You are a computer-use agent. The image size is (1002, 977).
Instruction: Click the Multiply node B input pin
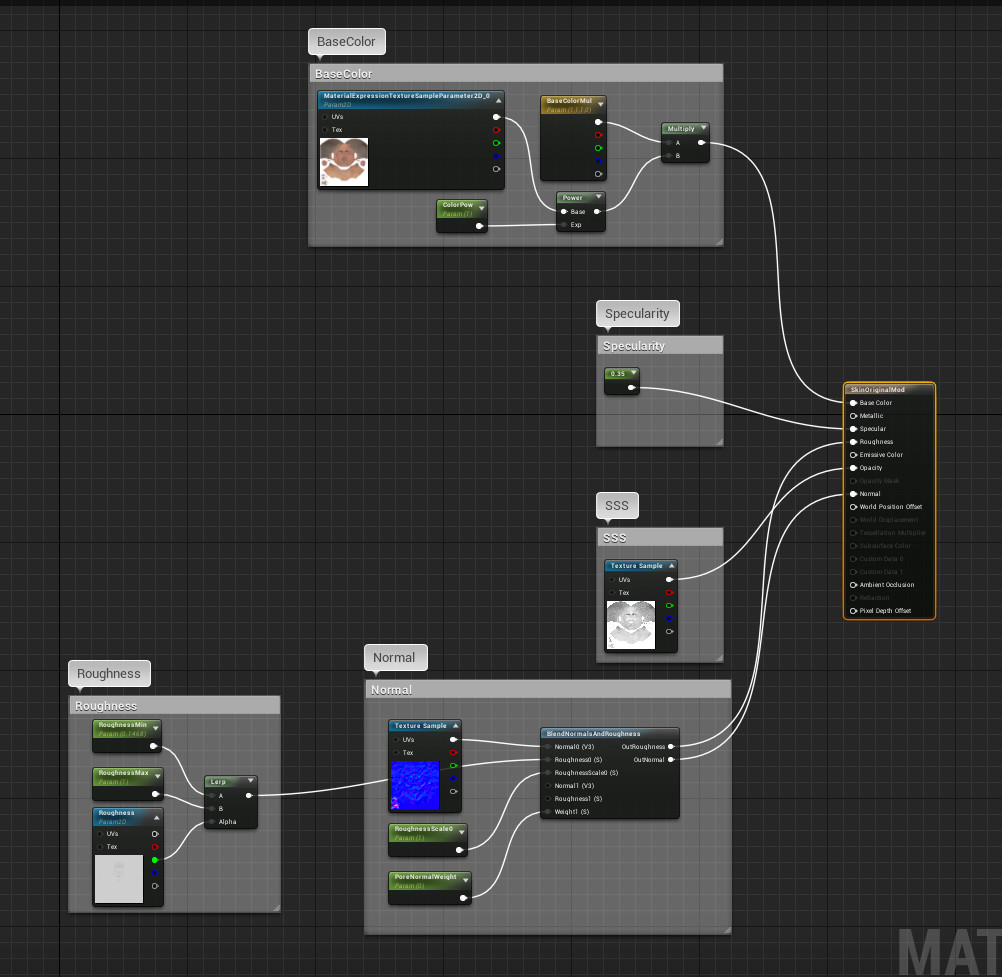[669, 155]
